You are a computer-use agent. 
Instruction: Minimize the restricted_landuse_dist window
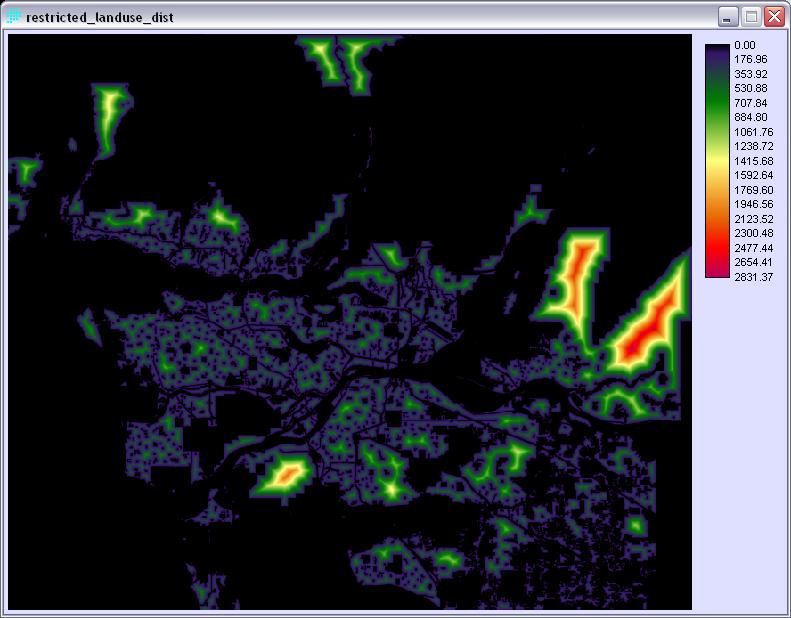pos(728,17)
